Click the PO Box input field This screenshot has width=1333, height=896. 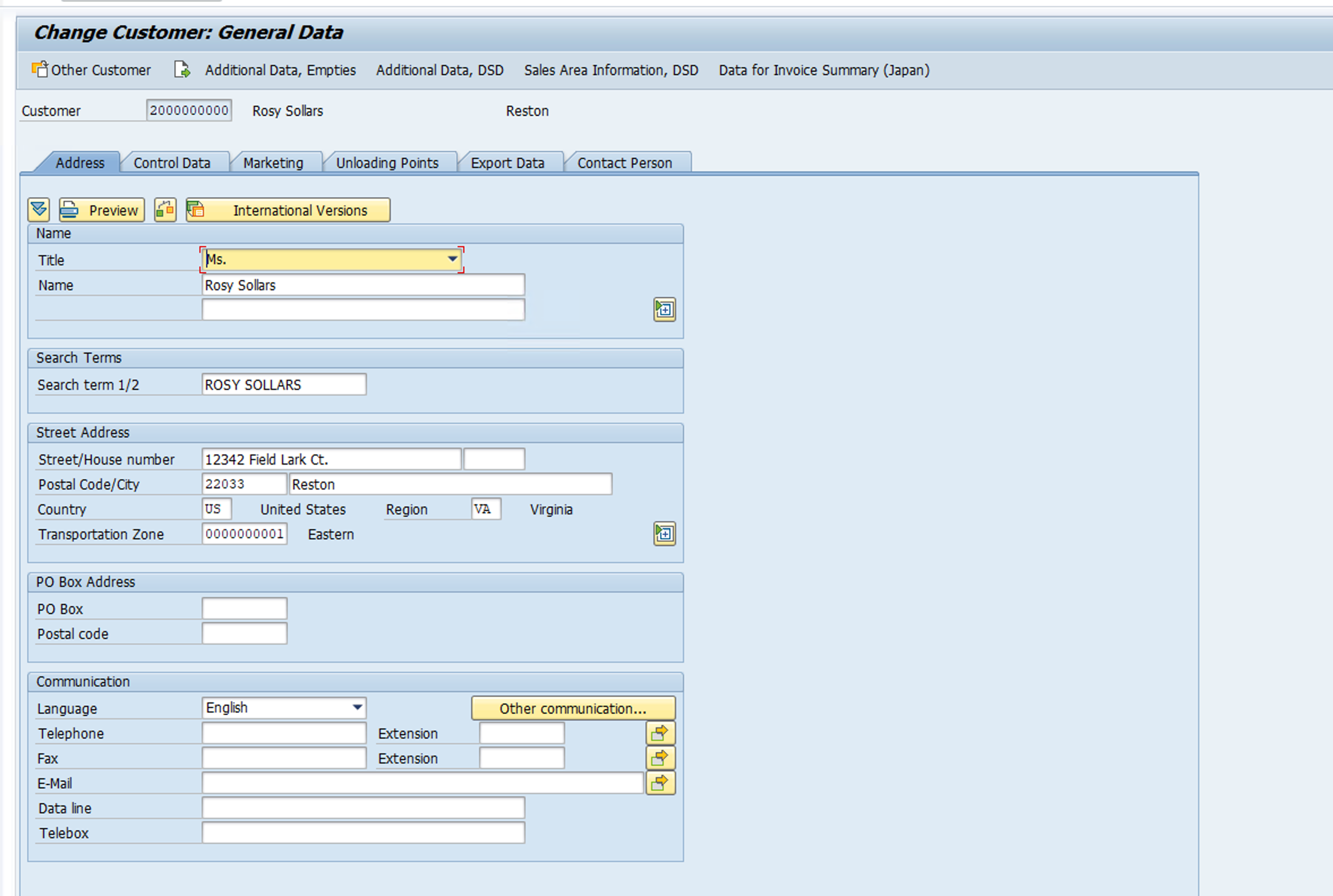pyautogui.click(x=244, y=609)
